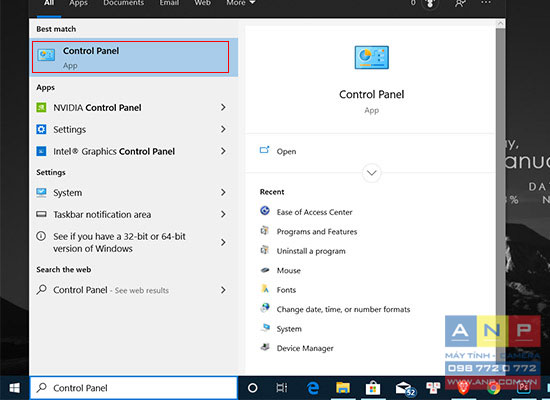Select Intel Graphics Control Panel result
Screen dimensions: 550x400
133,151
